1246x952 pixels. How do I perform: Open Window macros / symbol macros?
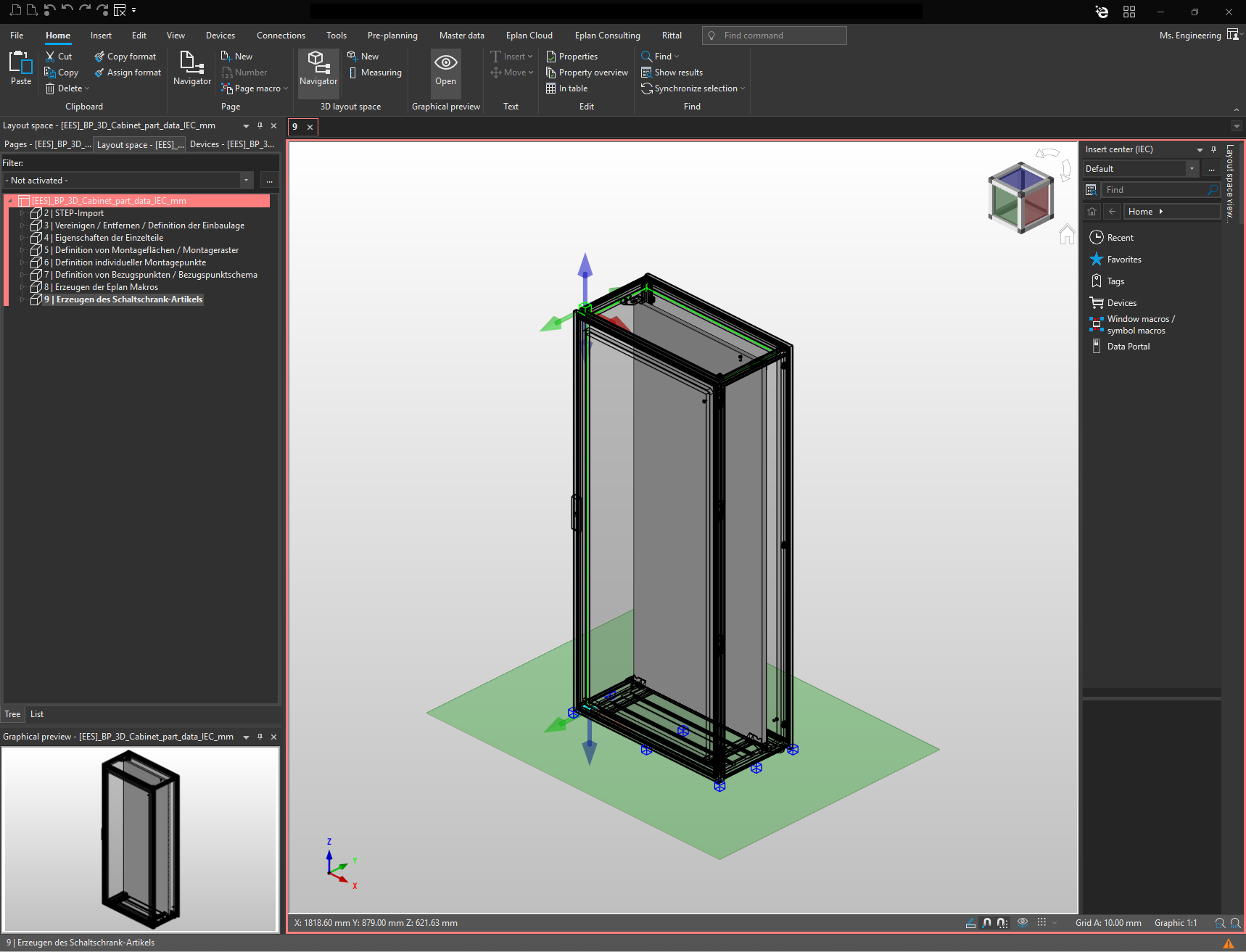(1133, 325)
